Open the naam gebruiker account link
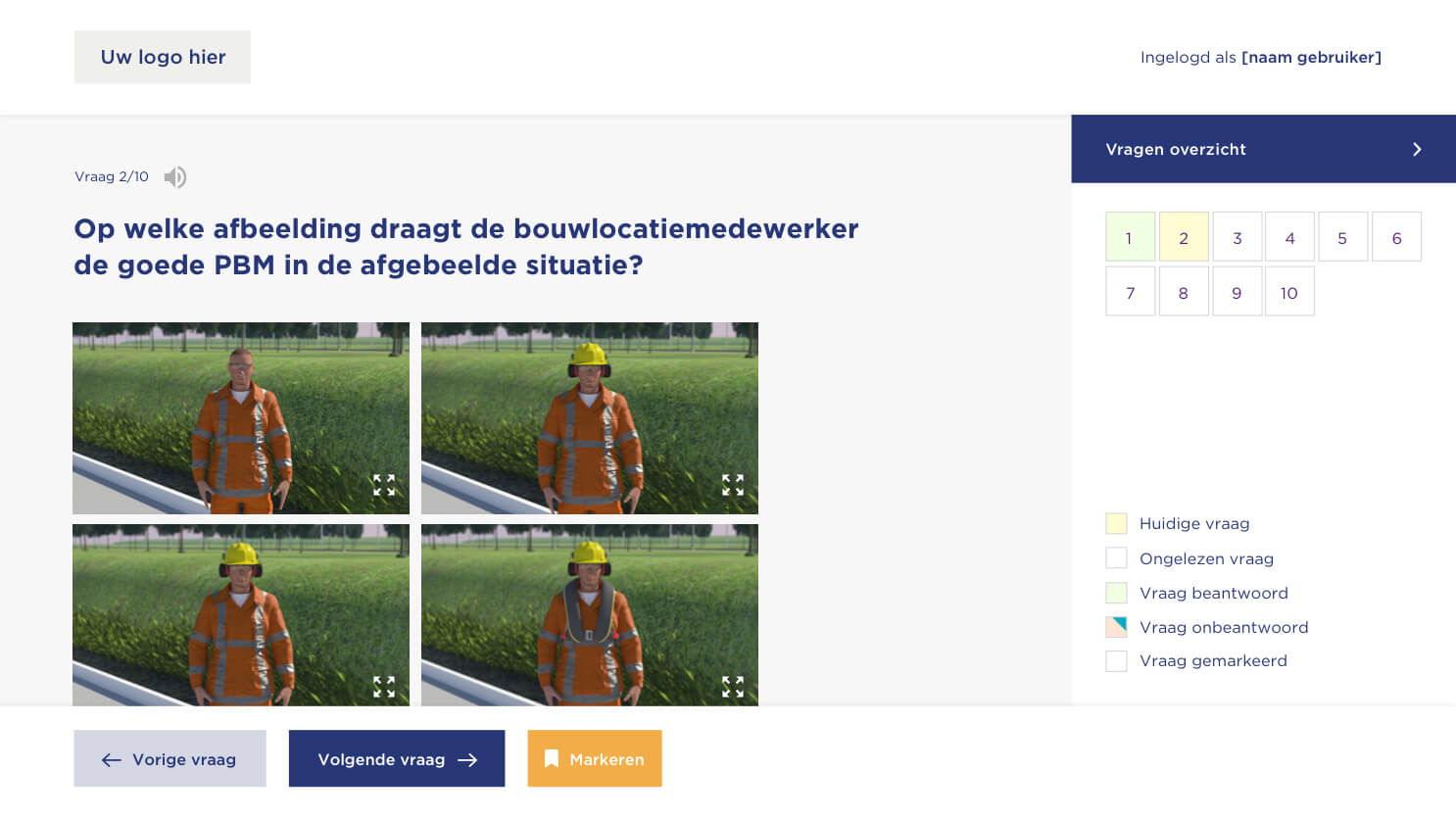 point(1311,57)
